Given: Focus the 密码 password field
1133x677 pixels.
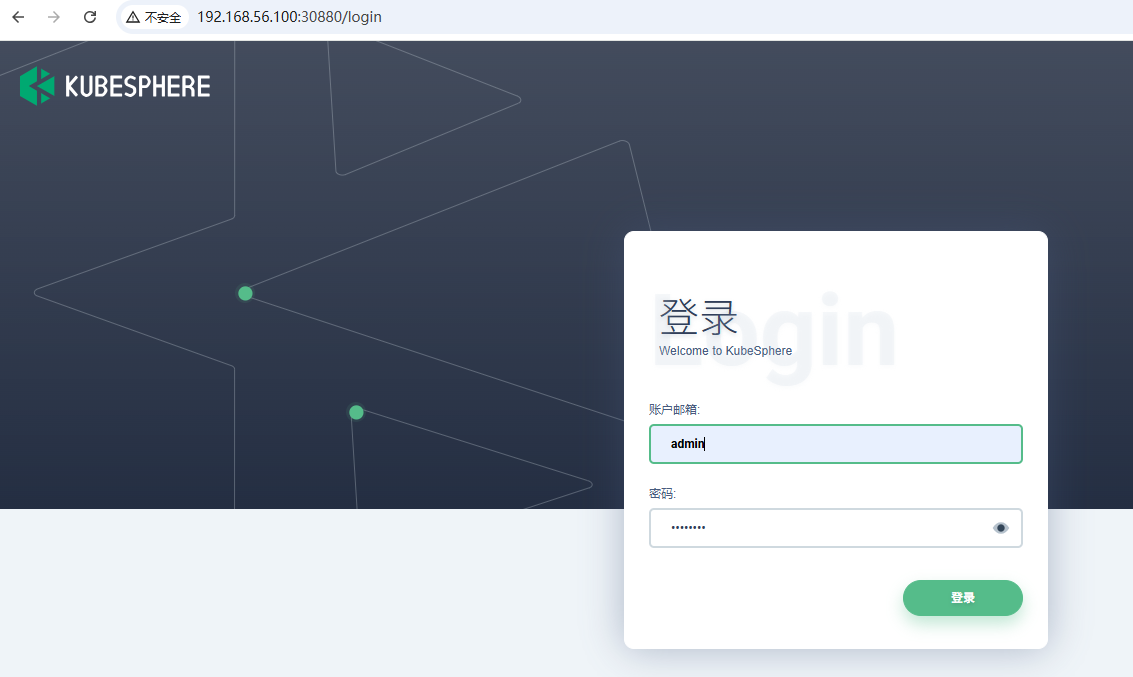Looking at the screenshot, I should (835, 528).
